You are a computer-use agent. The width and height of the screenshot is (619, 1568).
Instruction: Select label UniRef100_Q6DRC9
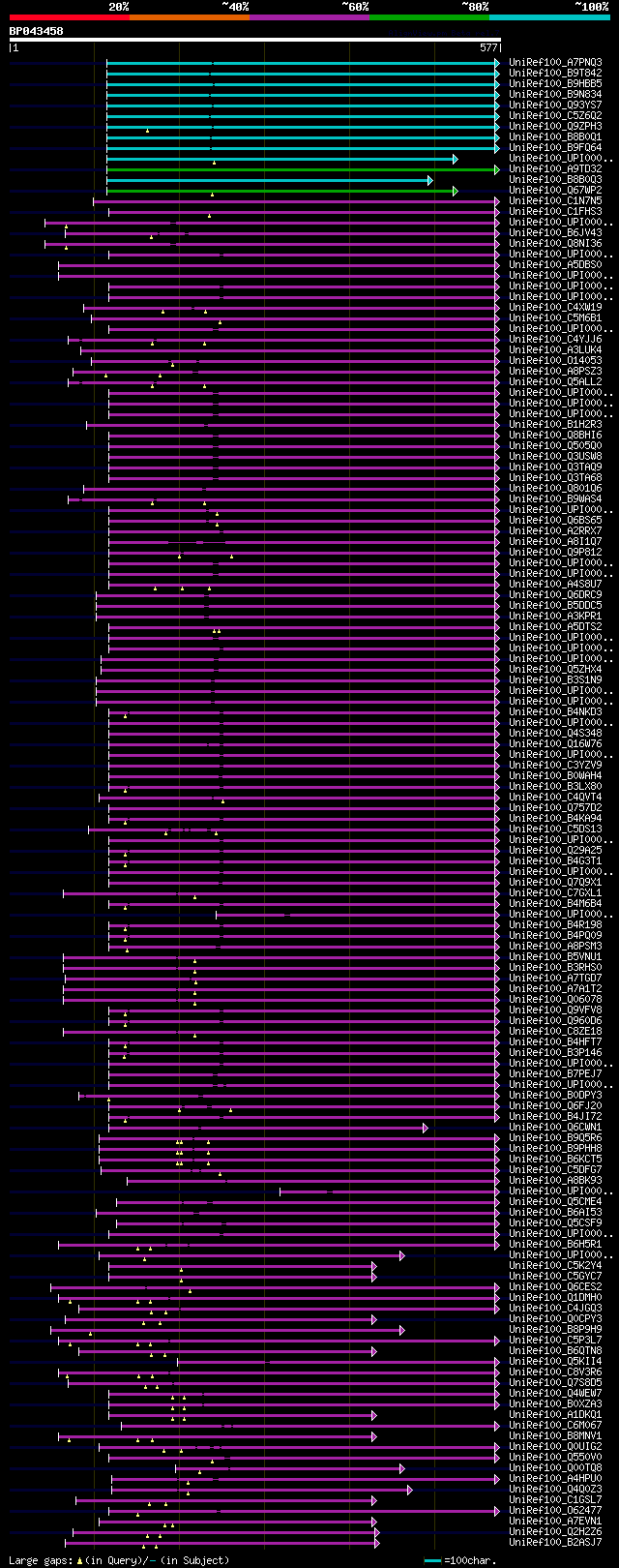(x=555, y=594)
